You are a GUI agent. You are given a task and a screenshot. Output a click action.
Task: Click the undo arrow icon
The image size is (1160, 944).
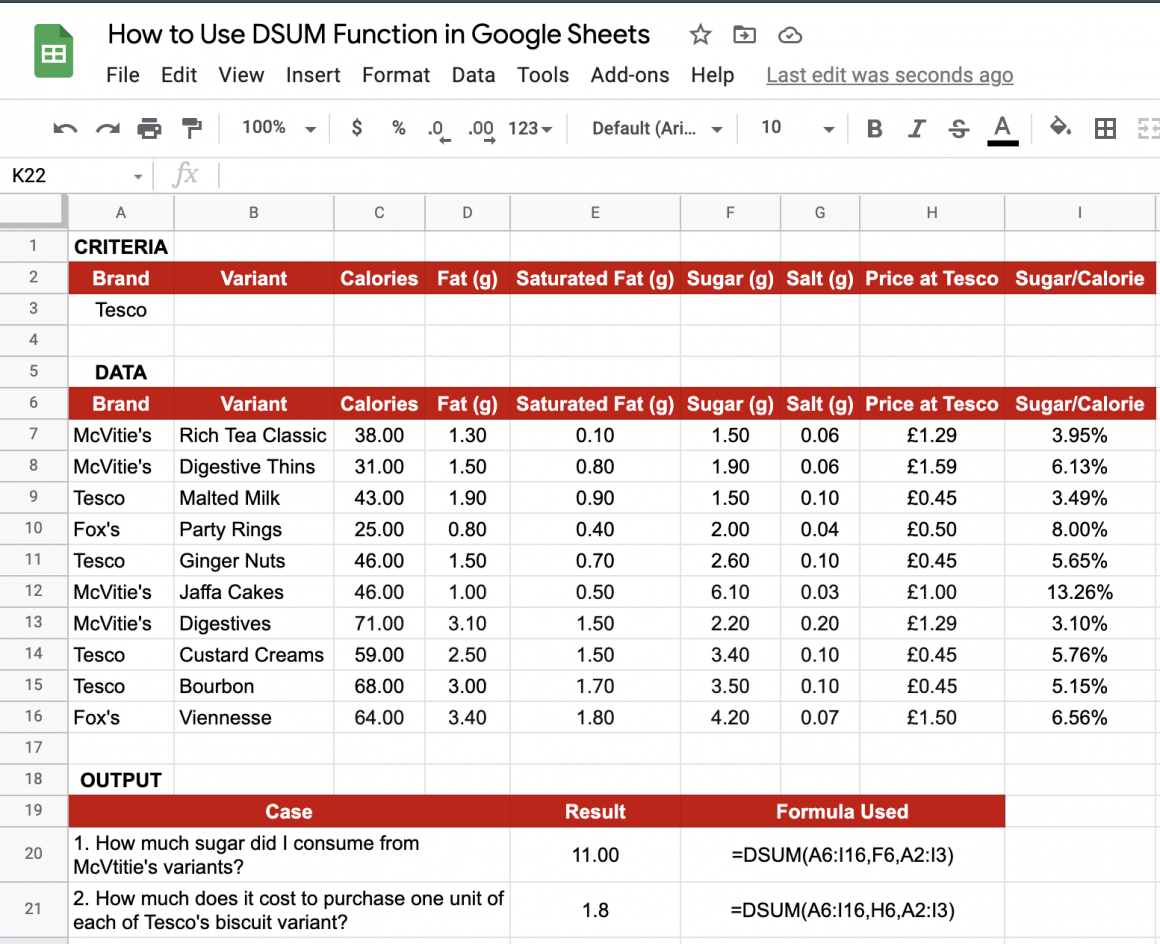65,128
